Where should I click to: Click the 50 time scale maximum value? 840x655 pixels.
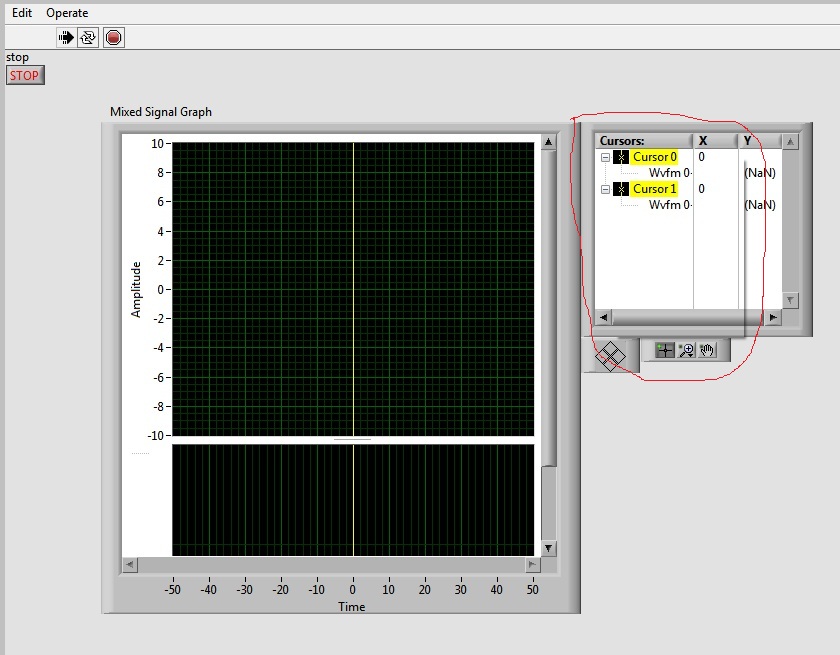pyautogui.click(x=532, y=590)
